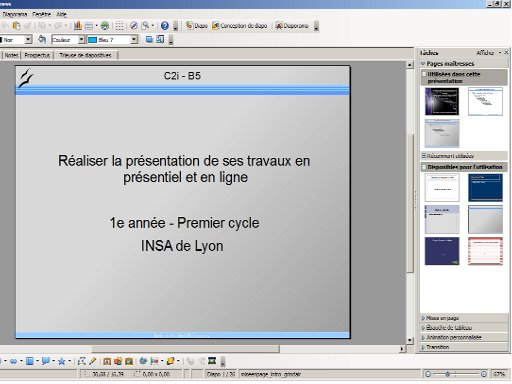Open the Bleu 7 fill color dropdown

click(x=134, y=40)
